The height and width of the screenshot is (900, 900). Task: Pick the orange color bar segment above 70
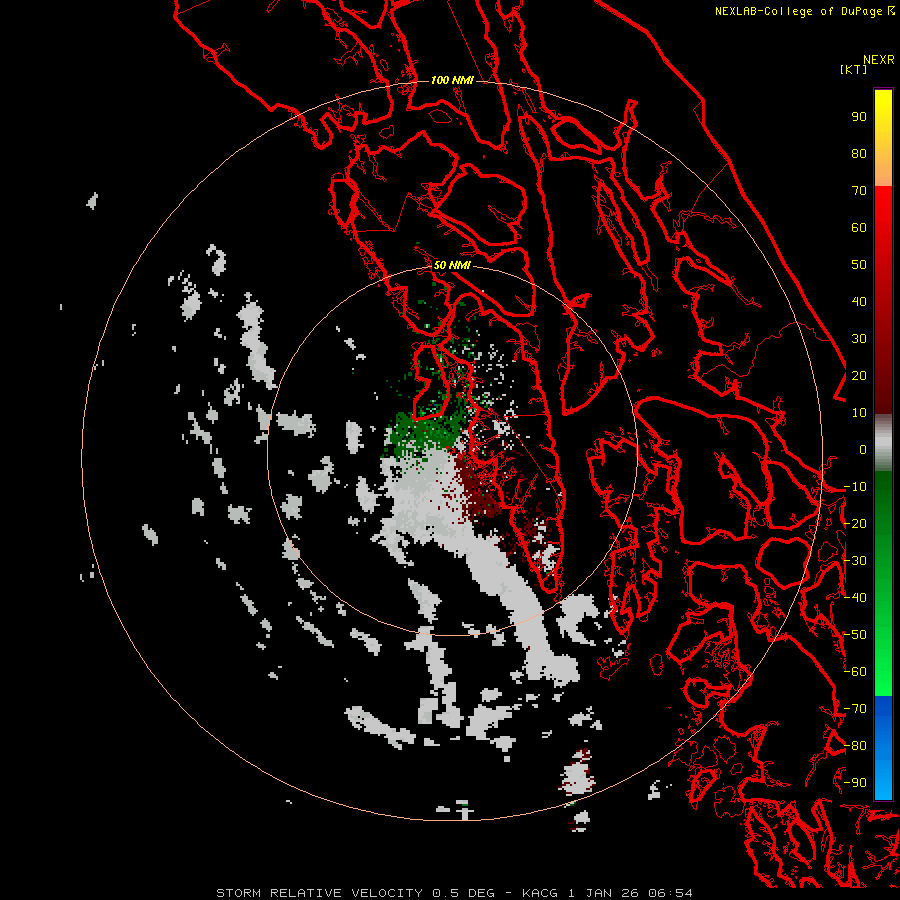tap(883, 172)
